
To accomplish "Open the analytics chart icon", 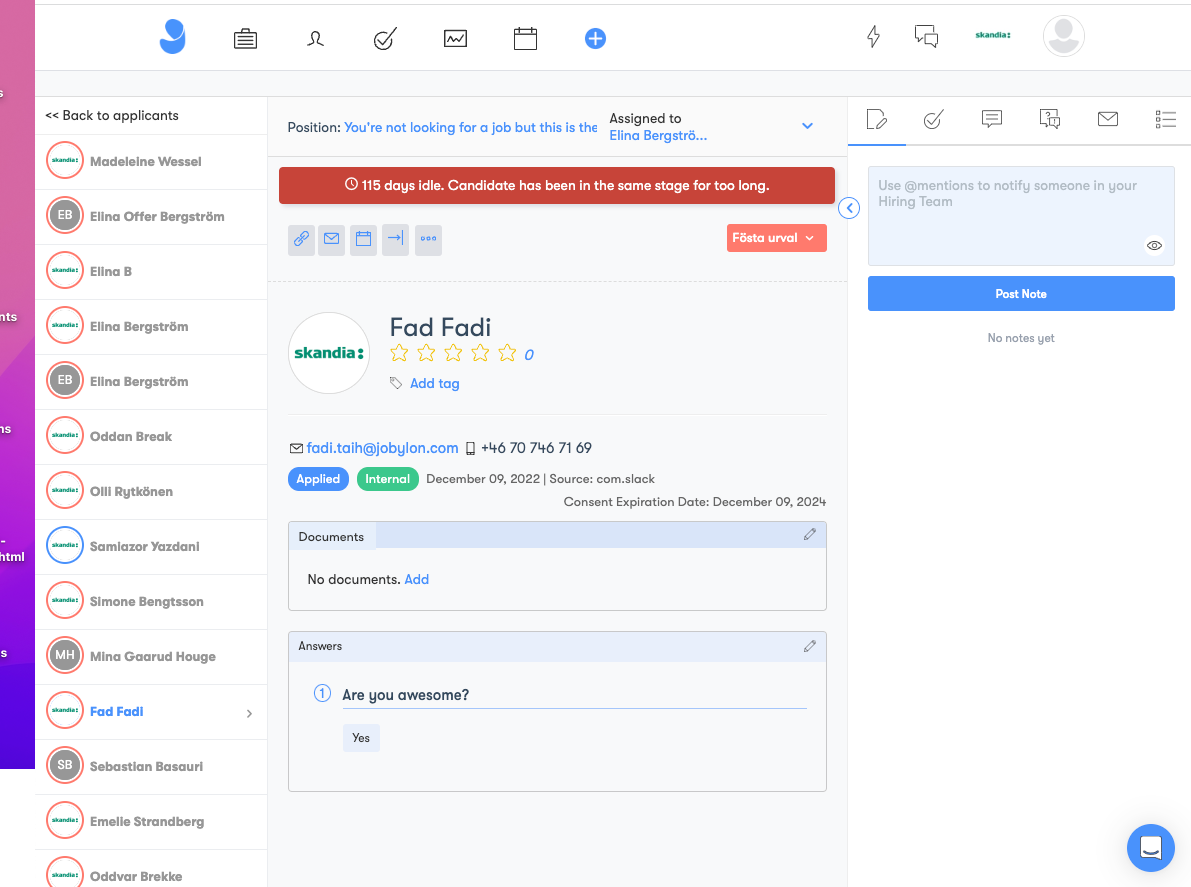I will tap(455, 38).
